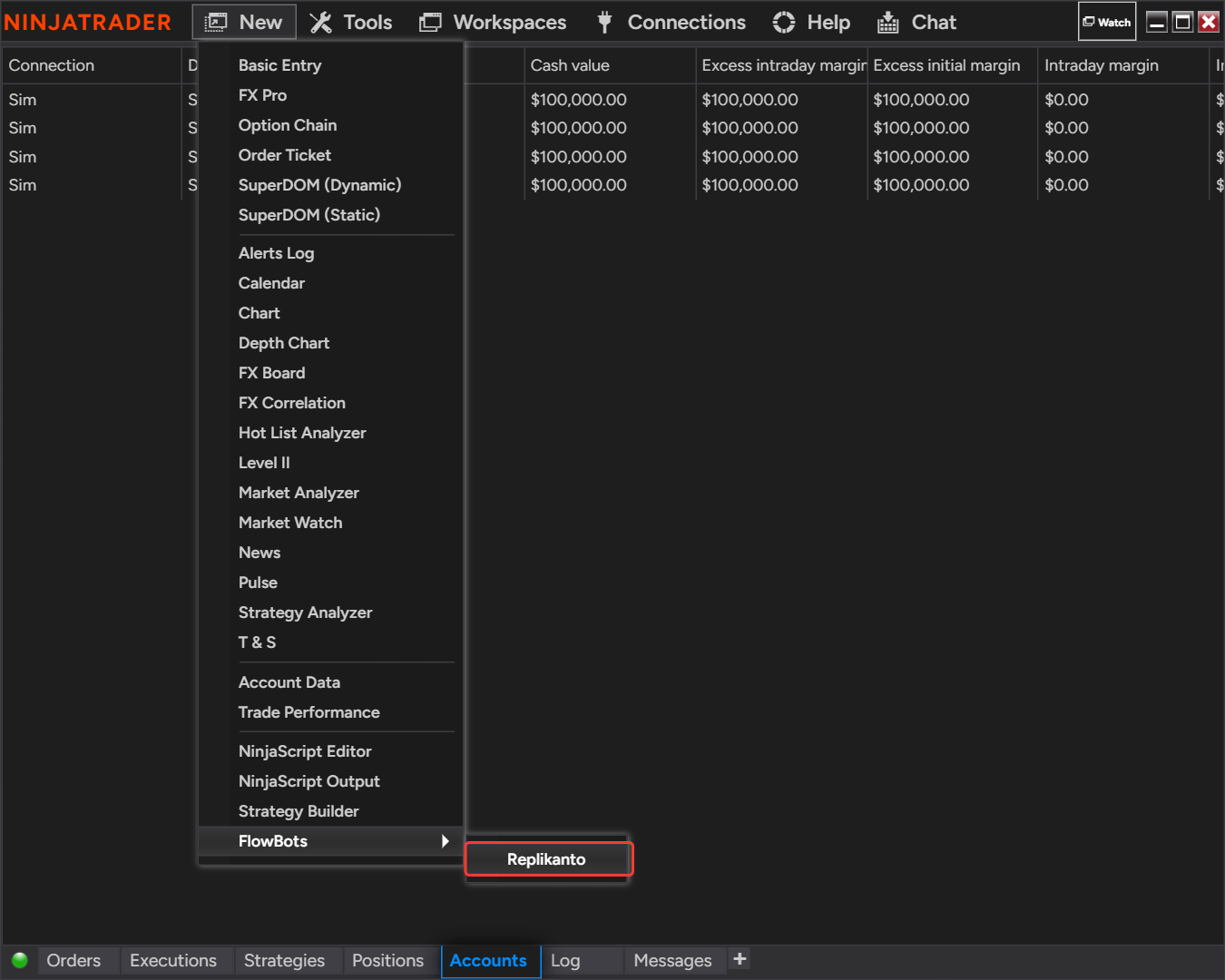Select the Accounts tab
The width and height of the screenshot is (1225, 980).
tap(490, 960)
